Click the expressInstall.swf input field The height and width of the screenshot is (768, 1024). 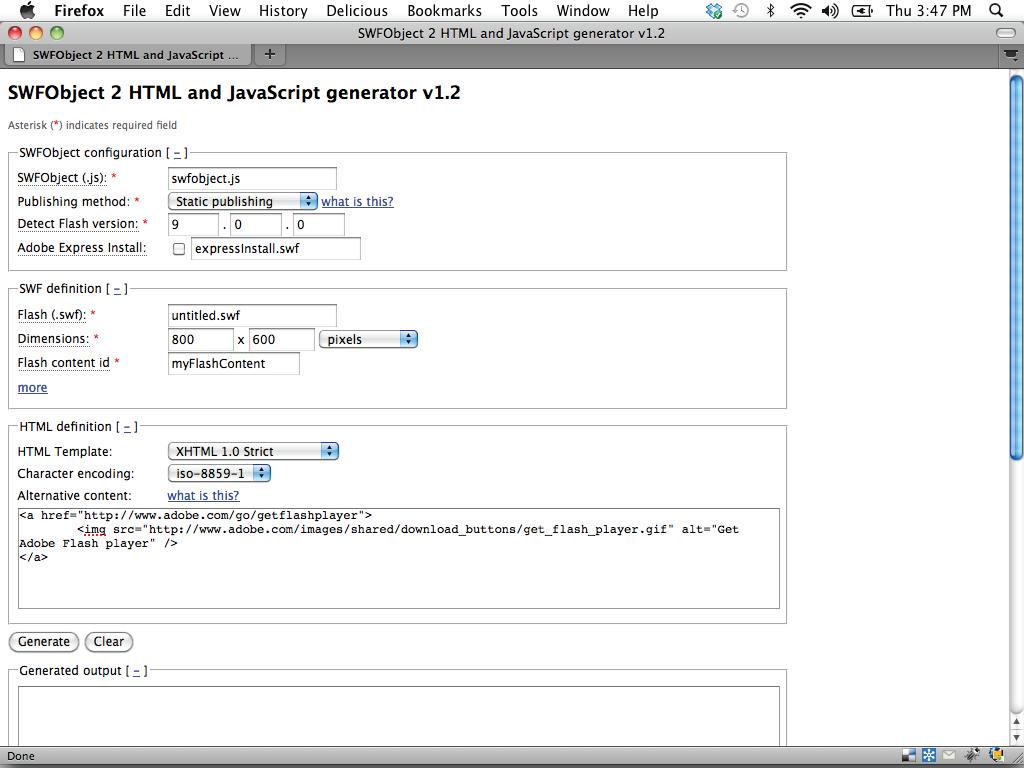pos(276,248)
